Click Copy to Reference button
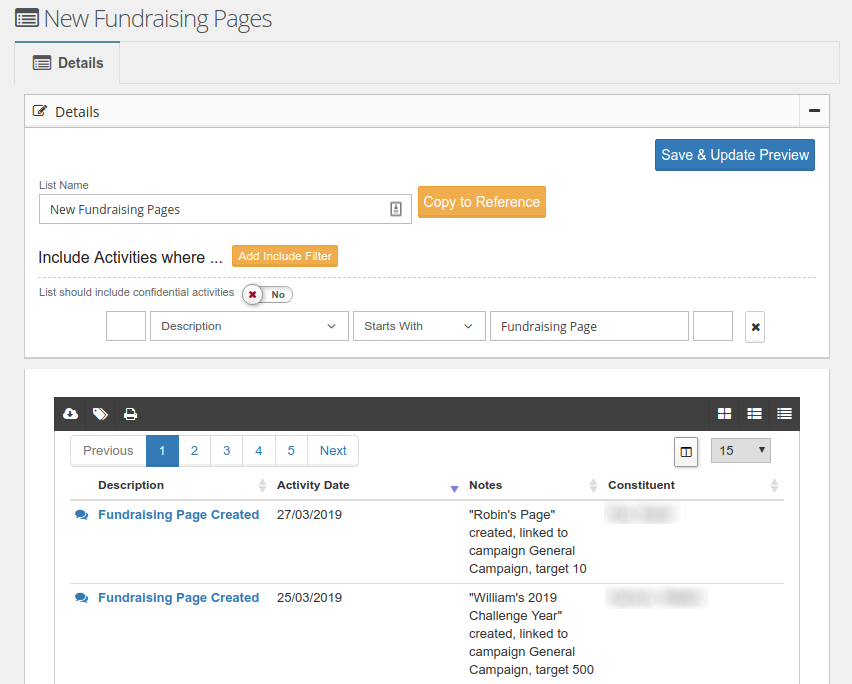The image size is (852, 684). coord(481,202)
